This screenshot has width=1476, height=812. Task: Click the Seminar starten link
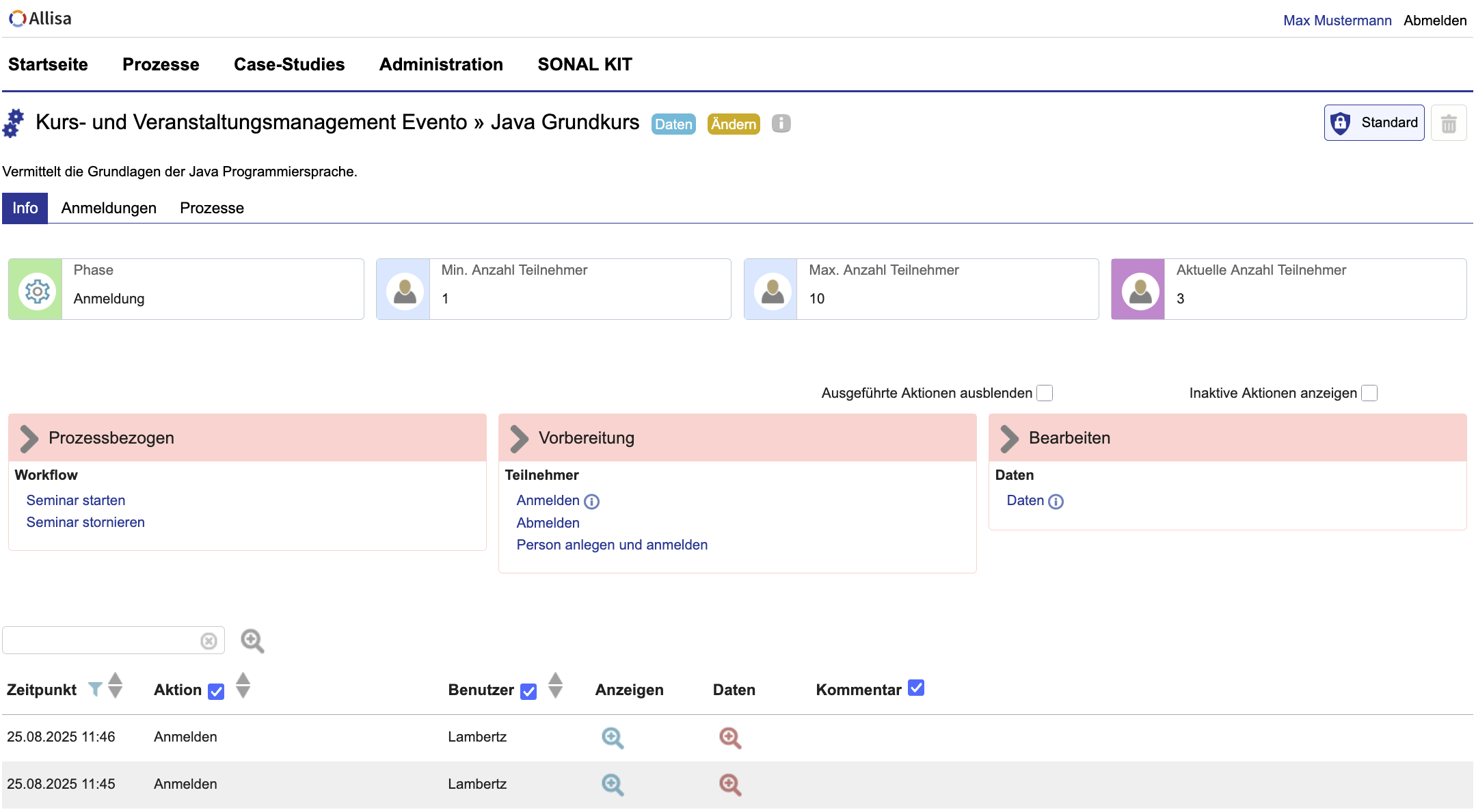coord(76,500)
